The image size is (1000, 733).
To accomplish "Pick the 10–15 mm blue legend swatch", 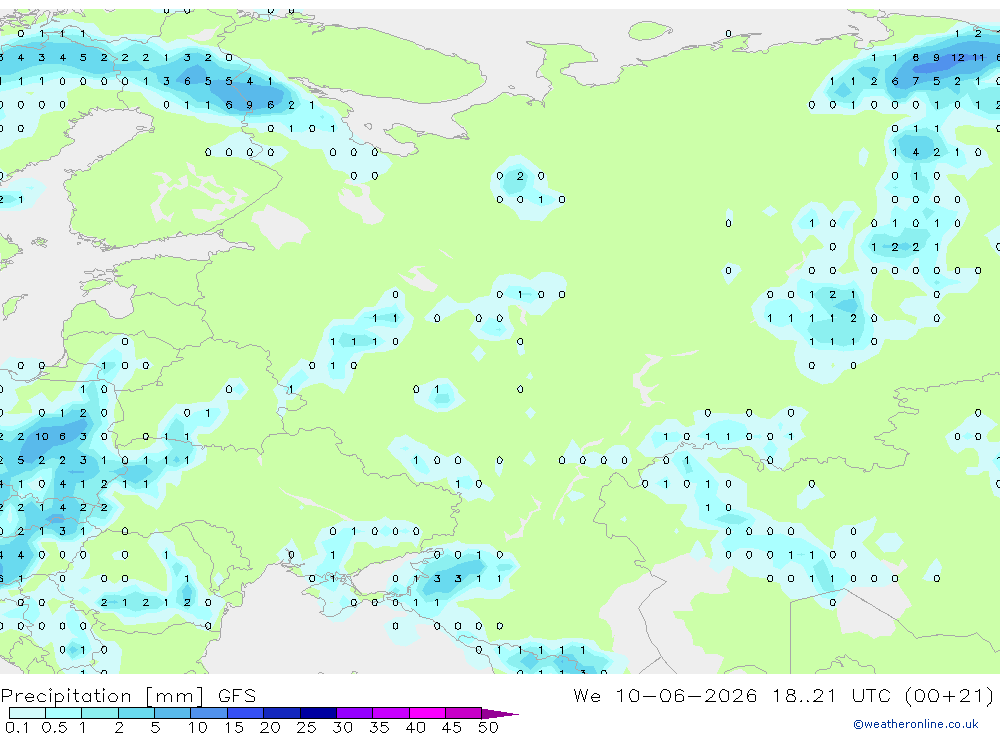I will (209, 713).
